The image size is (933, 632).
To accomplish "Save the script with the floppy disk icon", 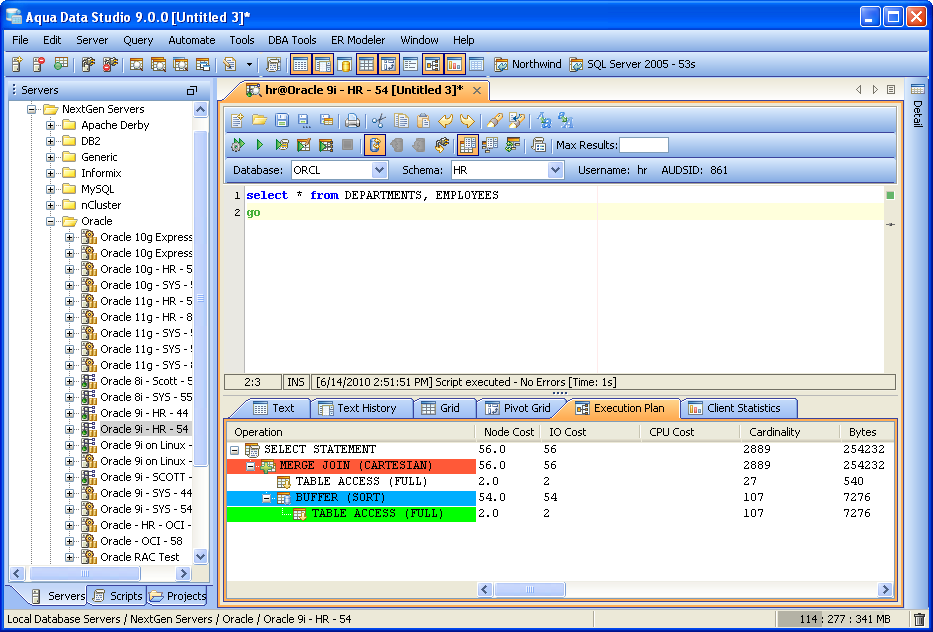I will click(282, 121).
